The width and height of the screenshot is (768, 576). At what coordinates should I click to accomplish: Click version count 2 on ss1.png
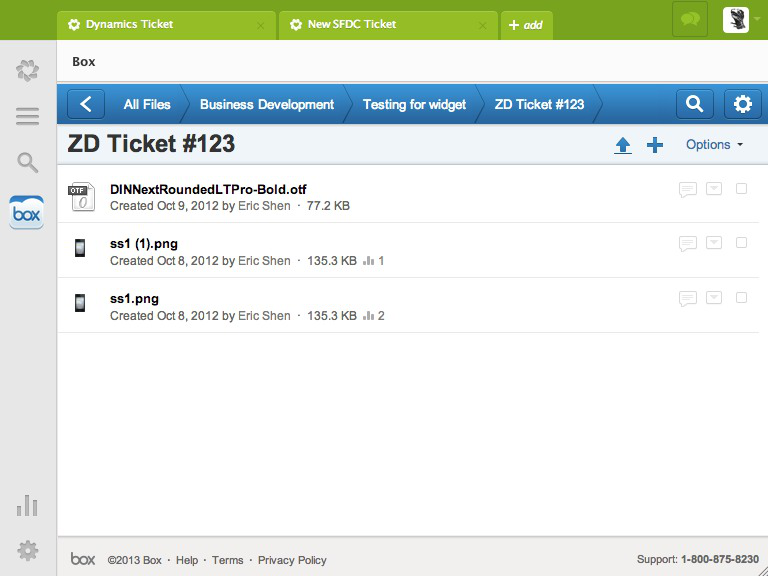tap(373, 315)
